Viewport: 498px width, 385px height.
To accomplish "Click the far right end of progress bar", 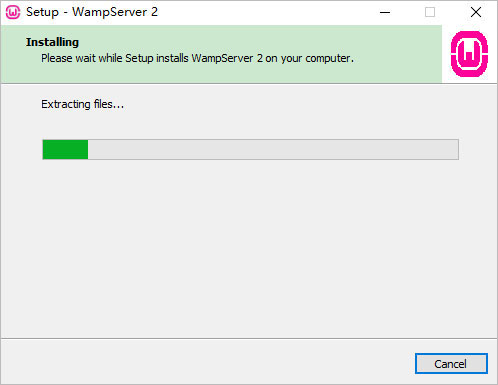I will [455, 149].
